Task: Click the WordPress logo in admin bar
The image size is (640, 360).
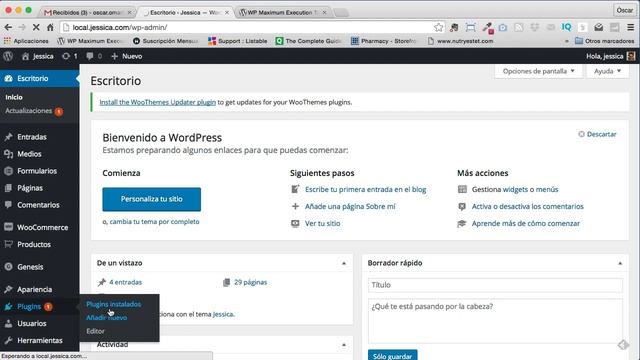Action: 8,56
